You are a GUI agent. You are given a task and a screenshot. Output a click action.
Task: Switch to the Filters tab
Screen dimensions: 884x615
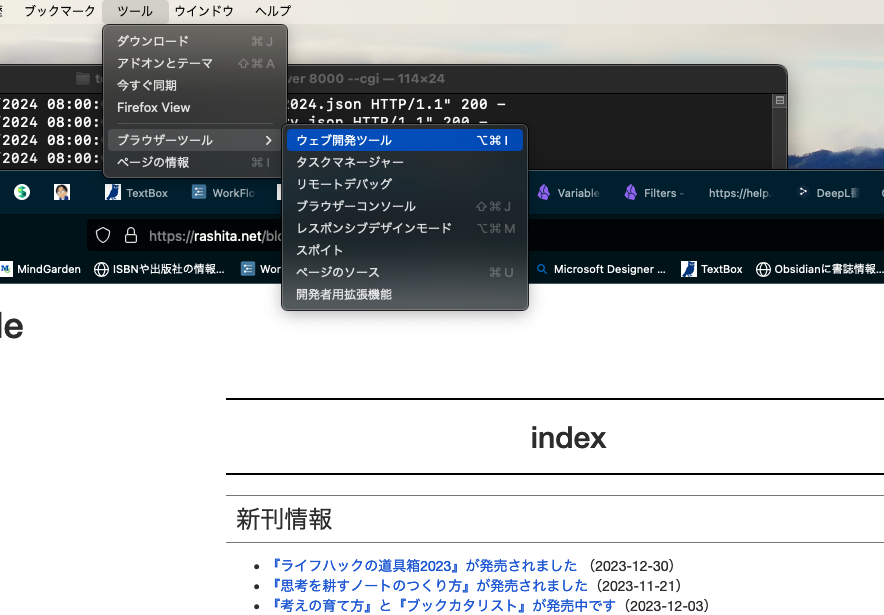653,193
